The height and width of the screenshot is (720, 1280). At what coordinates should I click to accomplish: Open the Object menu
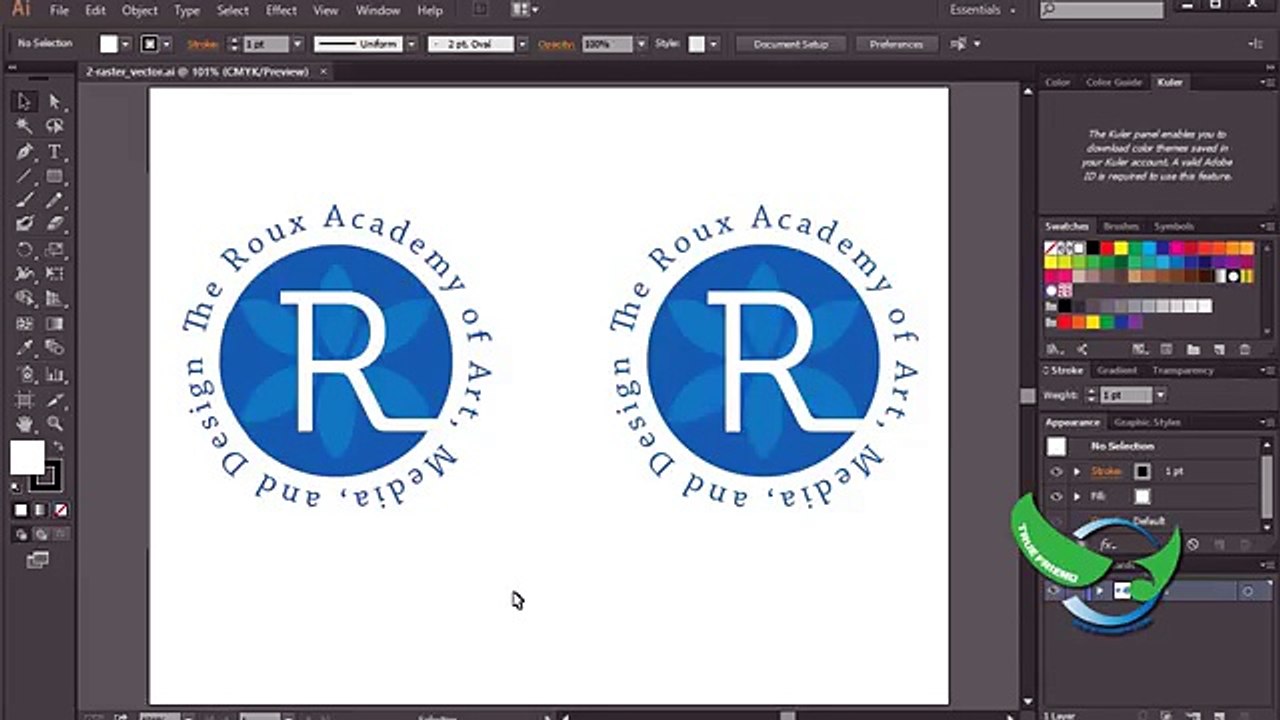pyautogui.click(x=139, y=10)
